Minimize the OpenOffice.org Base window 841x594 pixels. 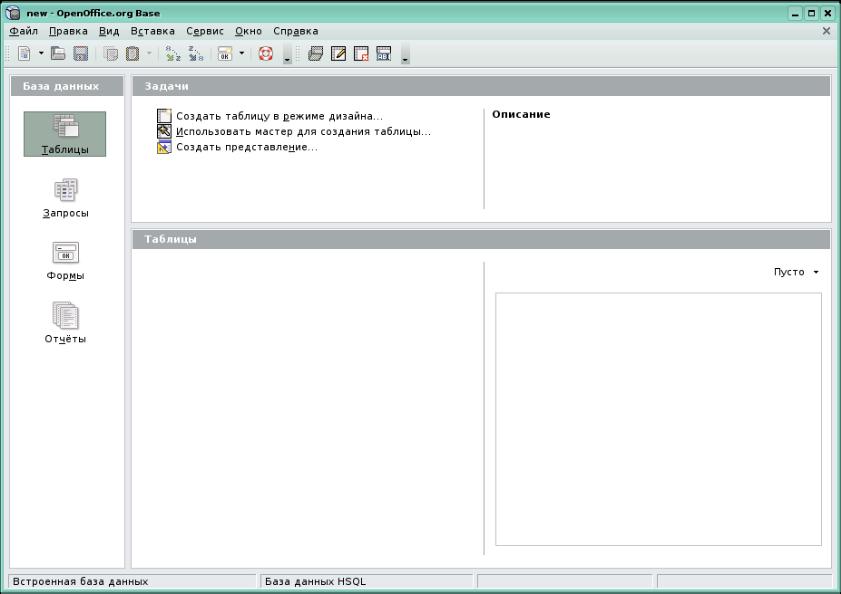tap(795, 13)
